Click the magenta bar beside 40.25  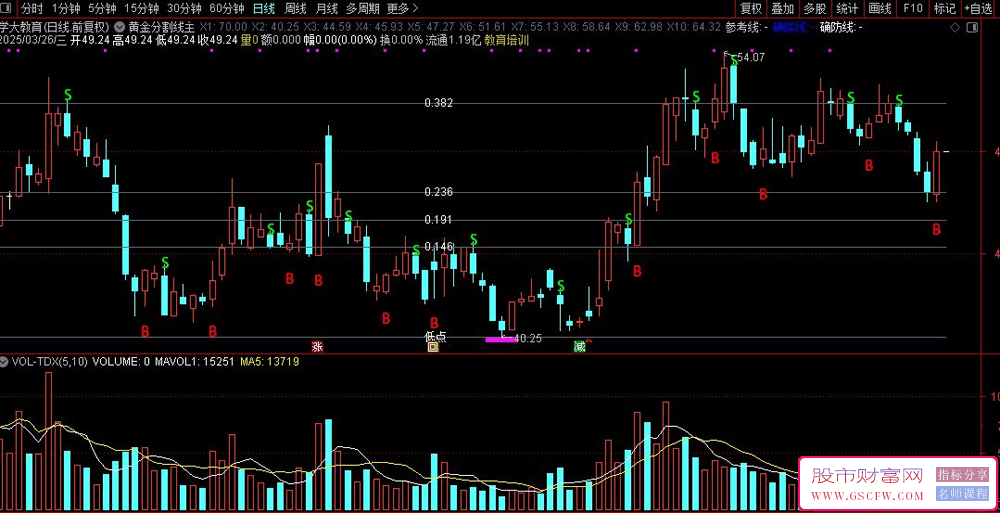tap(499, 340)
